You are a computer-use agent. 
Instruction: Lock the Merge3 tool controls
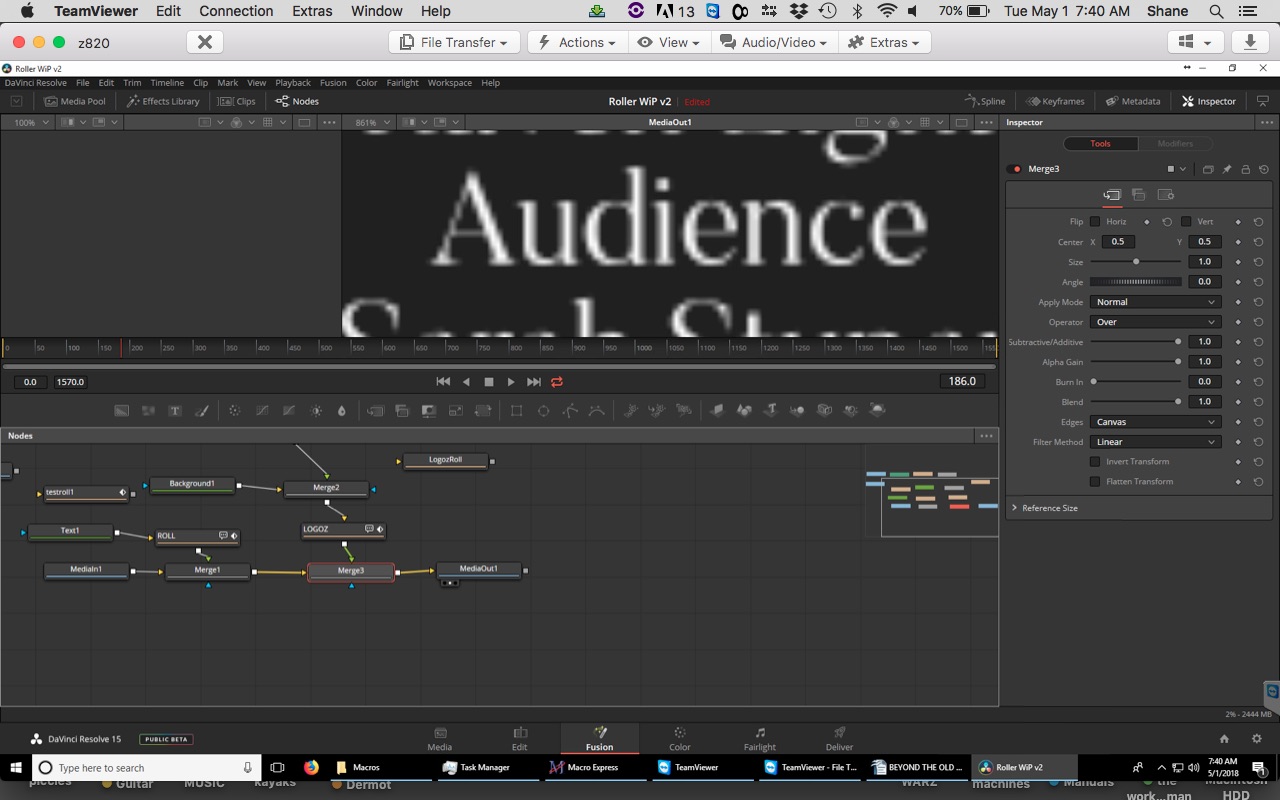1246,169
